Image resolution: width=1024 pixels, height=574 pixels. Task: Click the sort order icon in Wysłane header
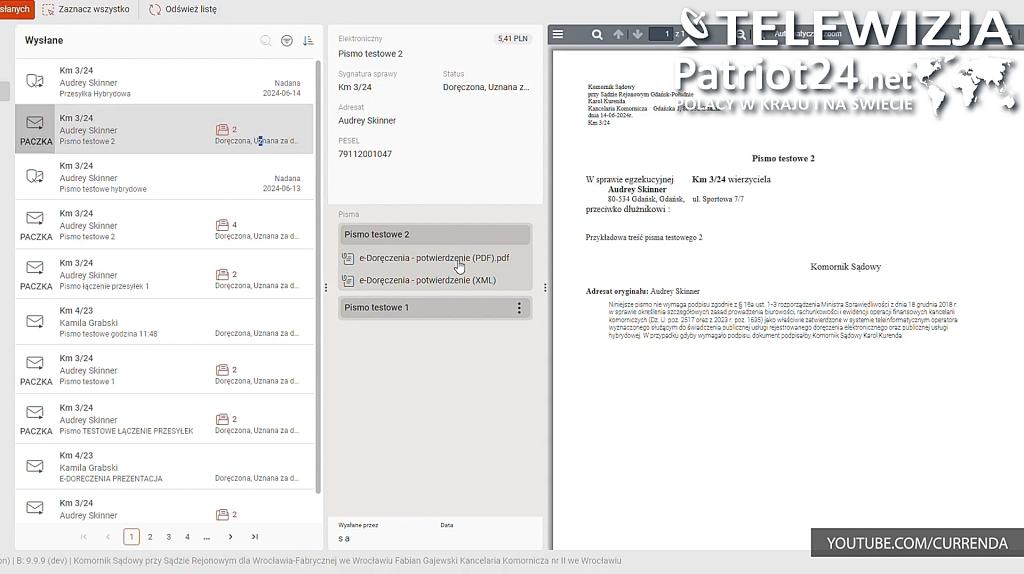pyautogui.click(x=308, y=41)
